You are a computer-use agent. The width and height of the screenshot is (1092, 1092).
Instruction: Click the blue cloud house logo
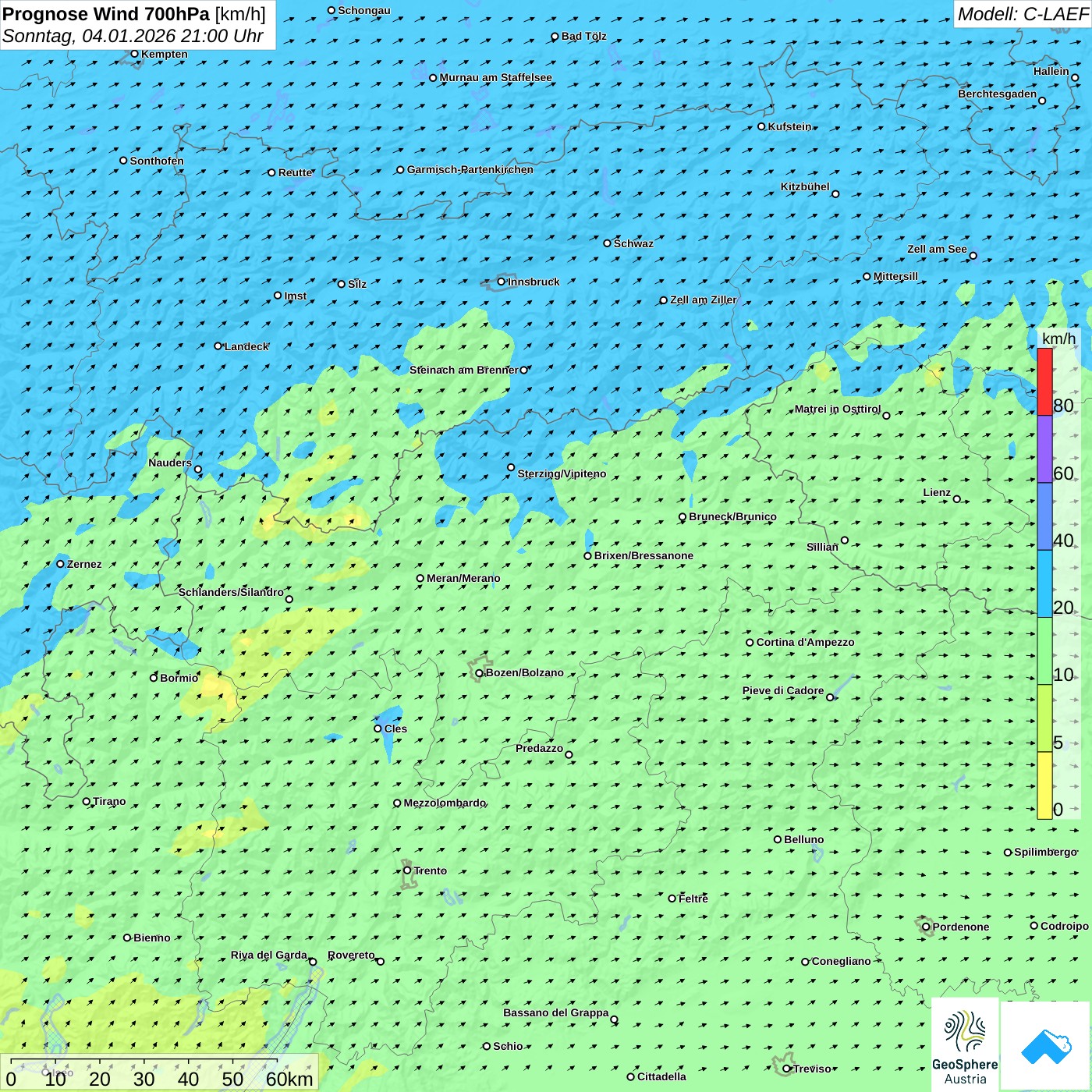point(1046,1046)
